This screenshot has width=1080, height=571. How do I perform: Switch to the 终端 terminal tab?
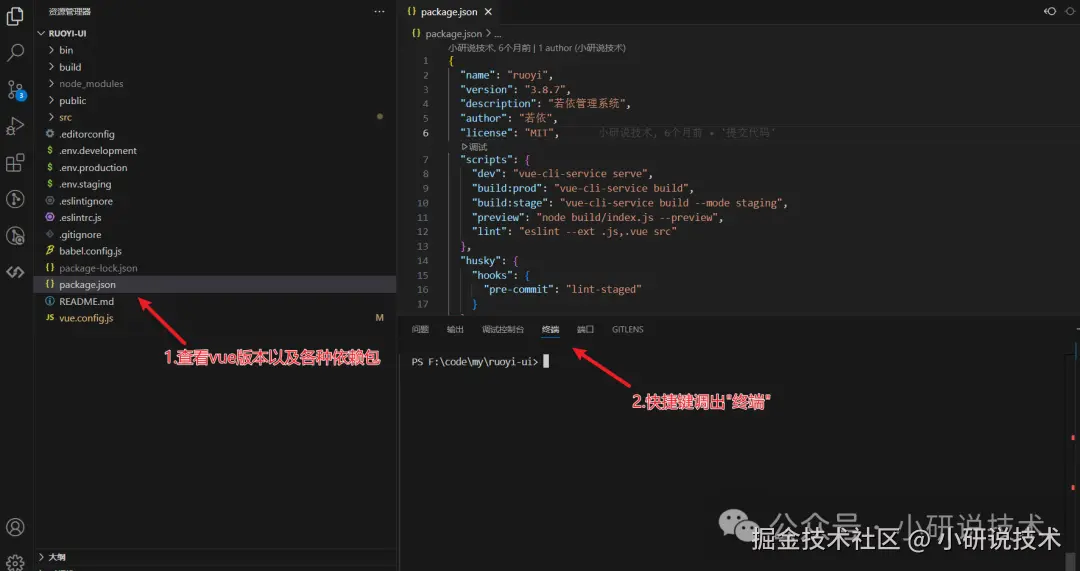click(x=550, y=329)
